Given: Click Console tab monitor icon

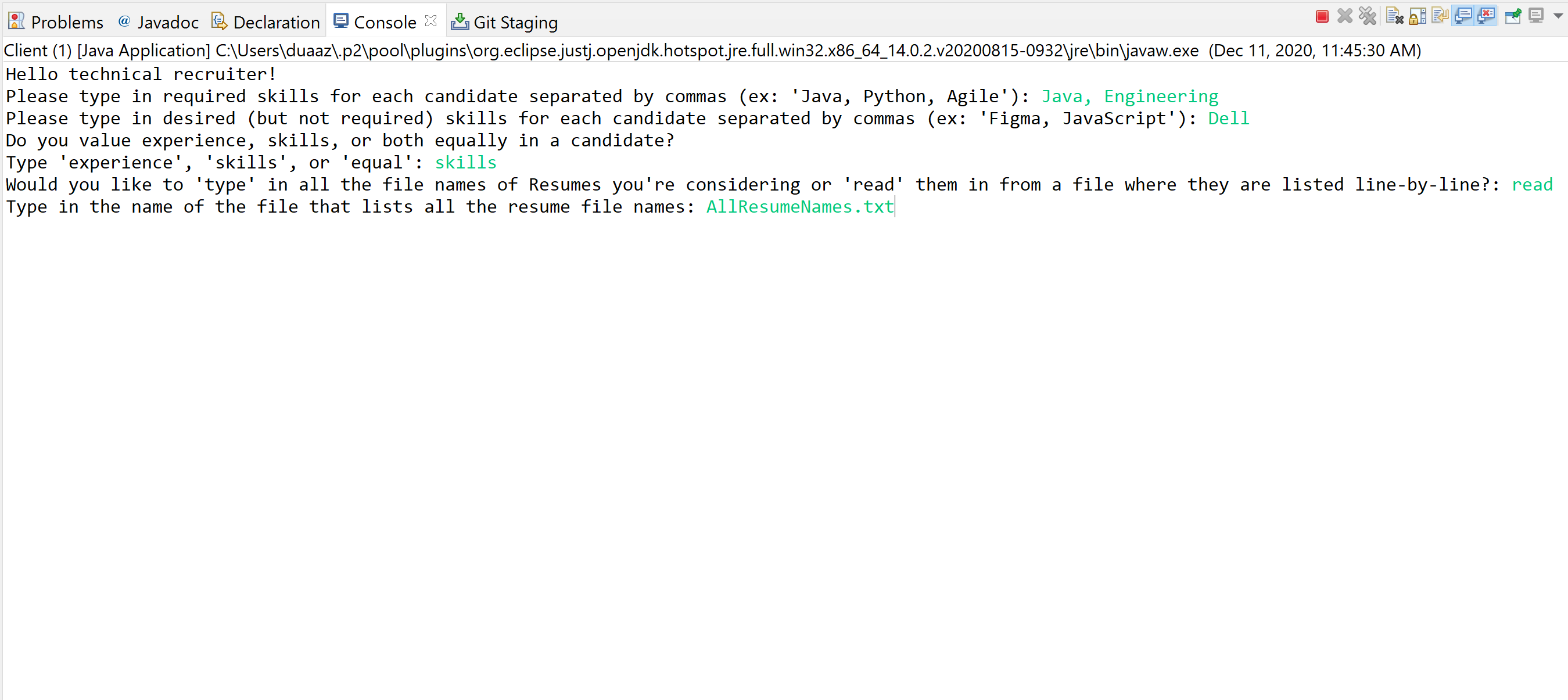Looking at the screenshot, I should point(341,21).
